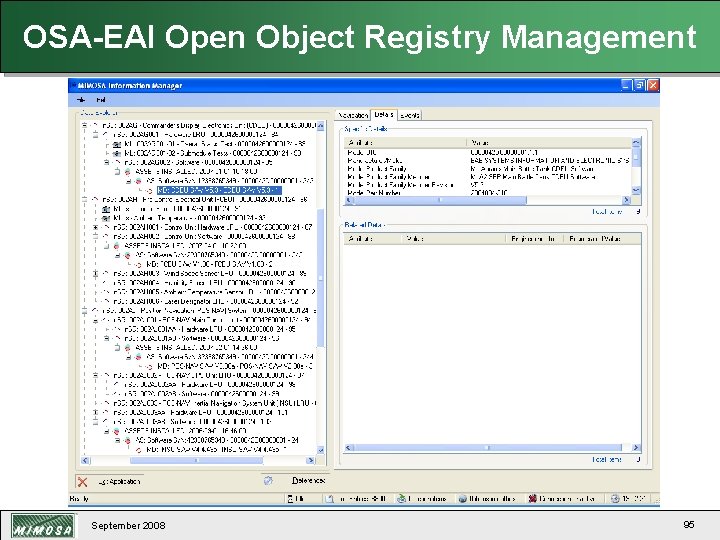Click the red X Exit Application icon
The height and width of the screenshot is (540, 720).
pyautogui.click(x=83, y=482)
